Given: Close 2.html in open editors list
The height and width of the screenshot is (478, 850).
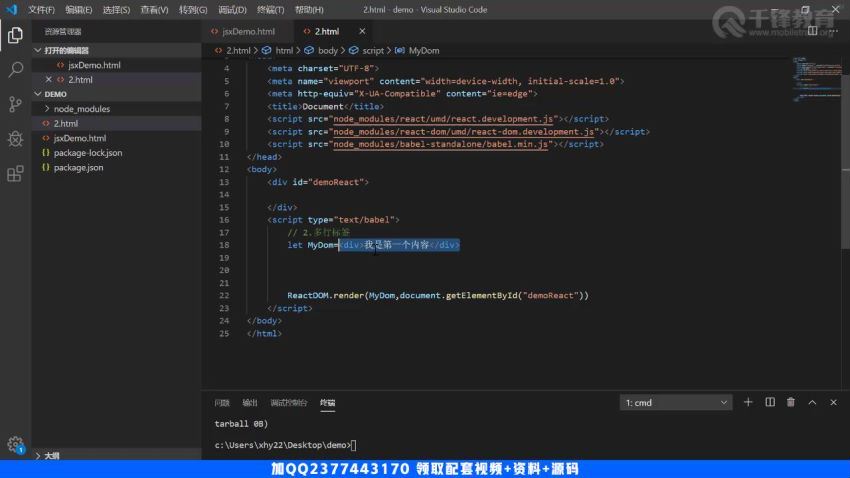Looking at the screenshot, I should click(49, 80).
